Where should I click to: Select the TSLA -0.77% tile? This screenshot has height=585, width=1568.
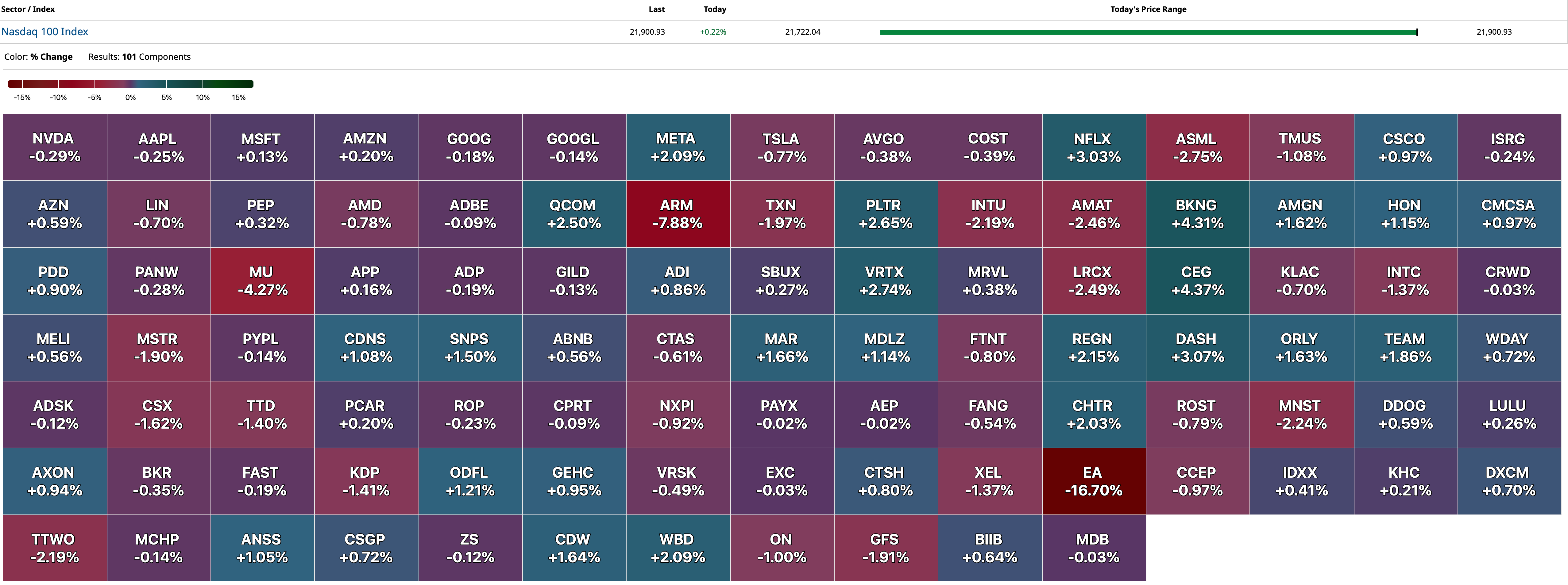(x=782, y=147)
